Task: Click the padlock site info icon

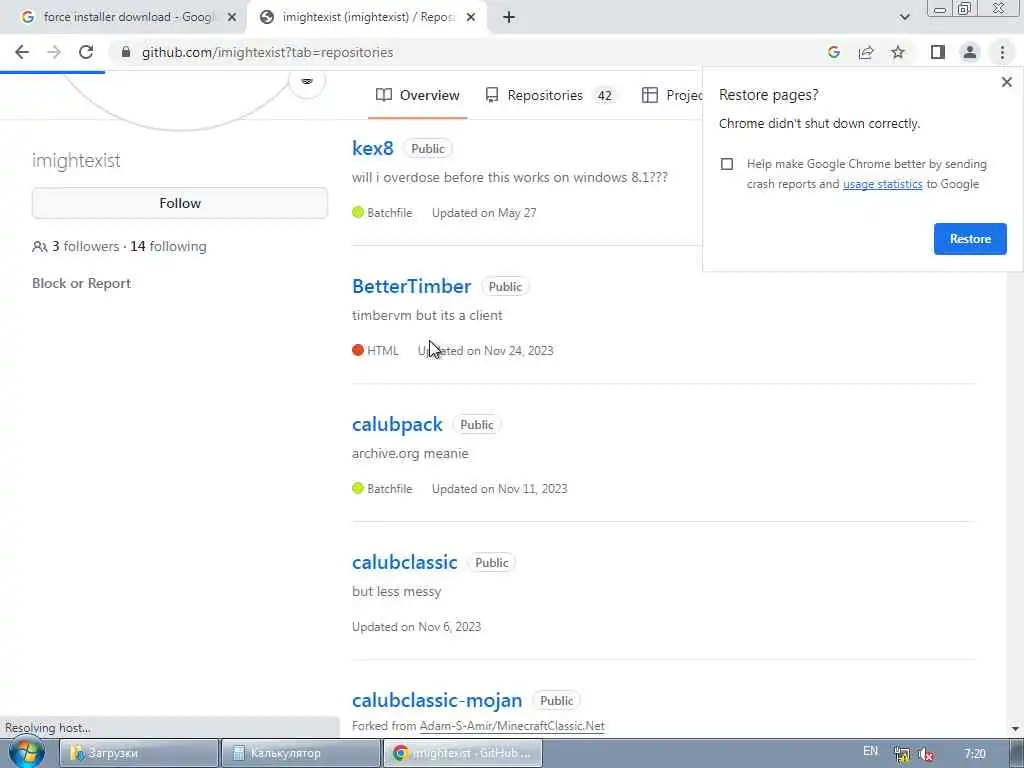Action: click(126, 52)
